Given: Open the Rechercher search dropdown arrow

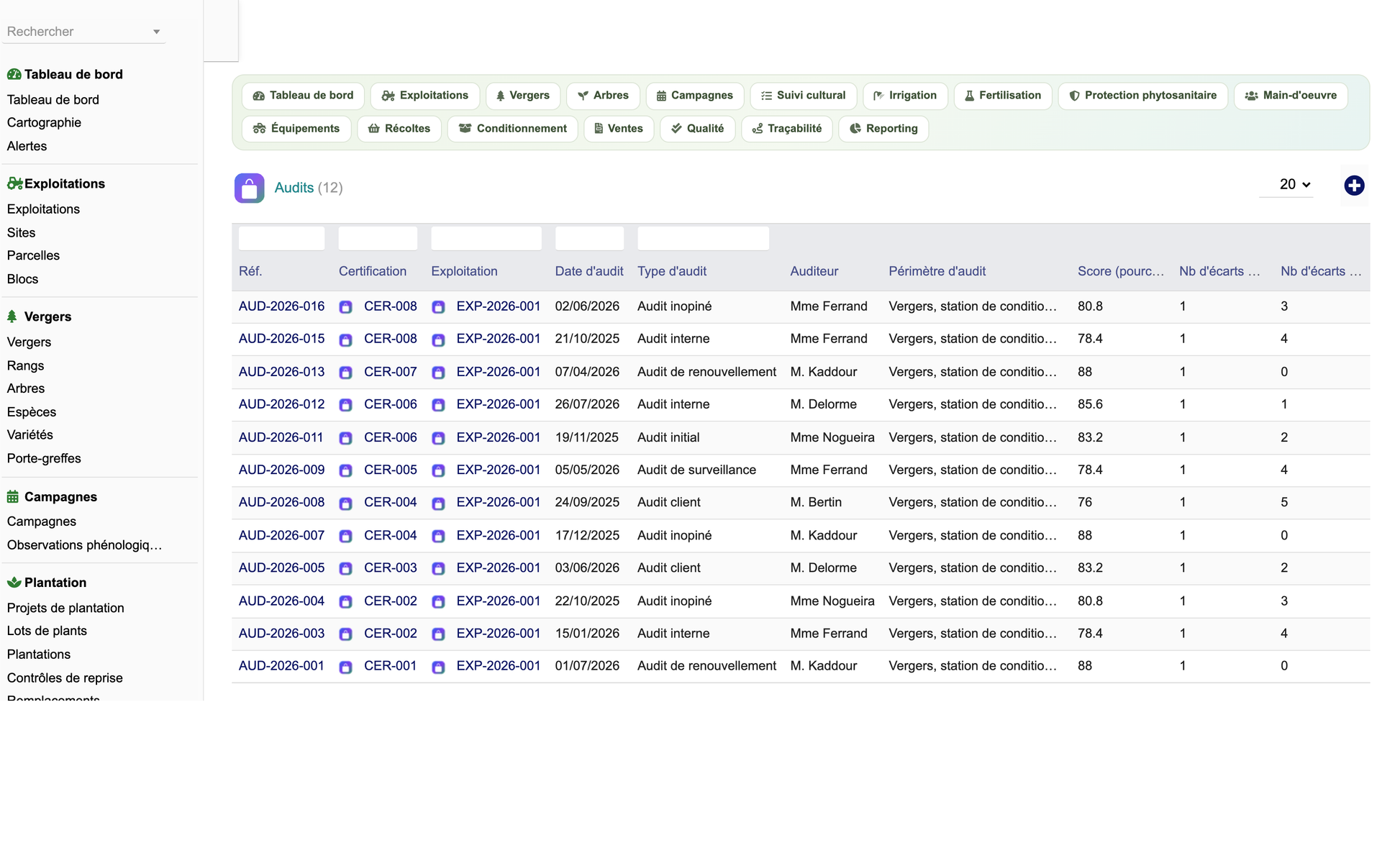Looking at the screenshot, I should (x=156, y=32).
